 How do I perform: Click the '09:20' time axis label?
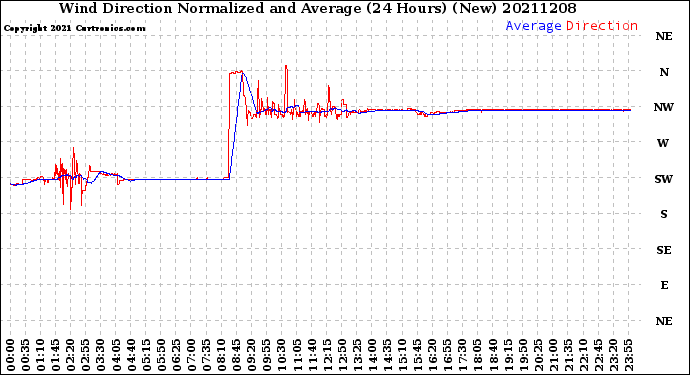point(251,355)
